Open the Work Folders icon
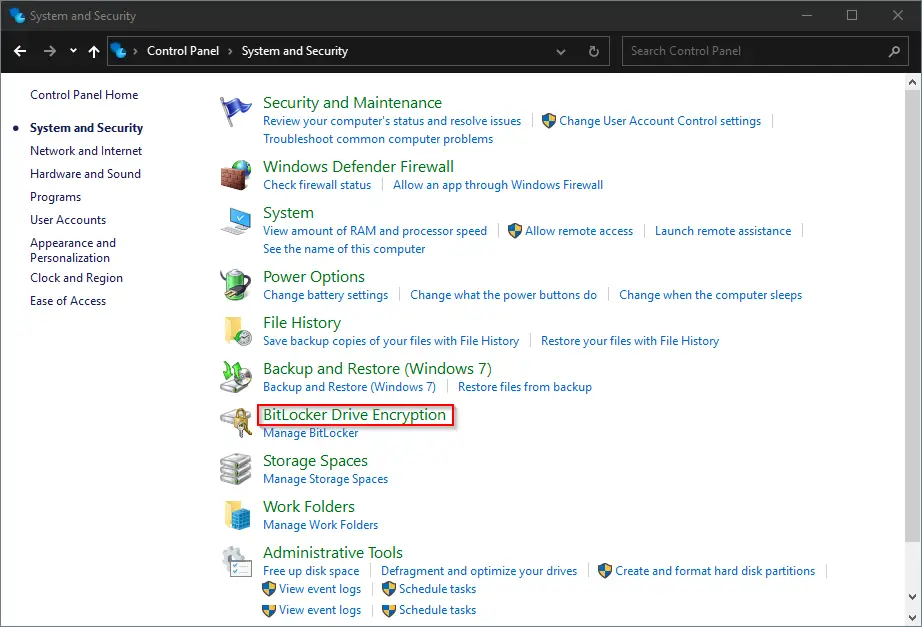Screen dimensions: 922x627 [238, 515]
